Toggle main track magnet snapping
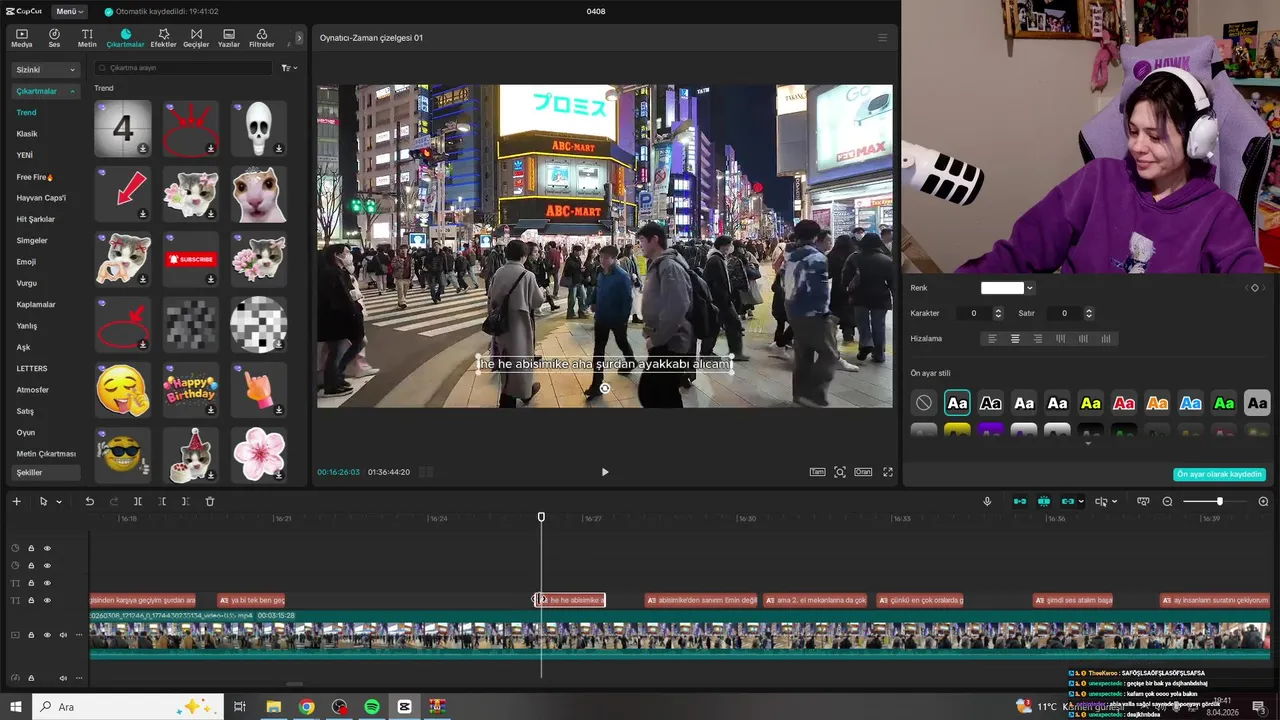This screenshot has height=720, width=1280. pos(1020,501)
